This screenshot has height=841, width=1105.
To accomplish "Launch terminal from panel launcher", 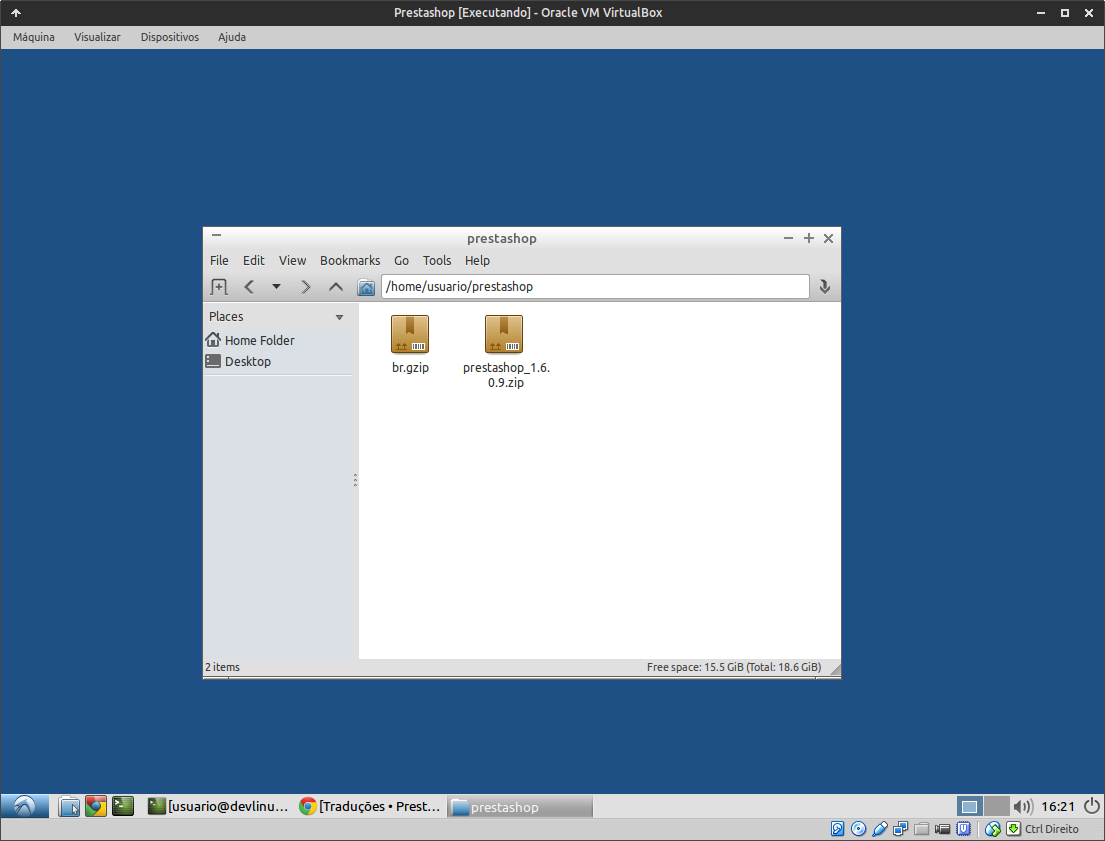I will point(123,806).
